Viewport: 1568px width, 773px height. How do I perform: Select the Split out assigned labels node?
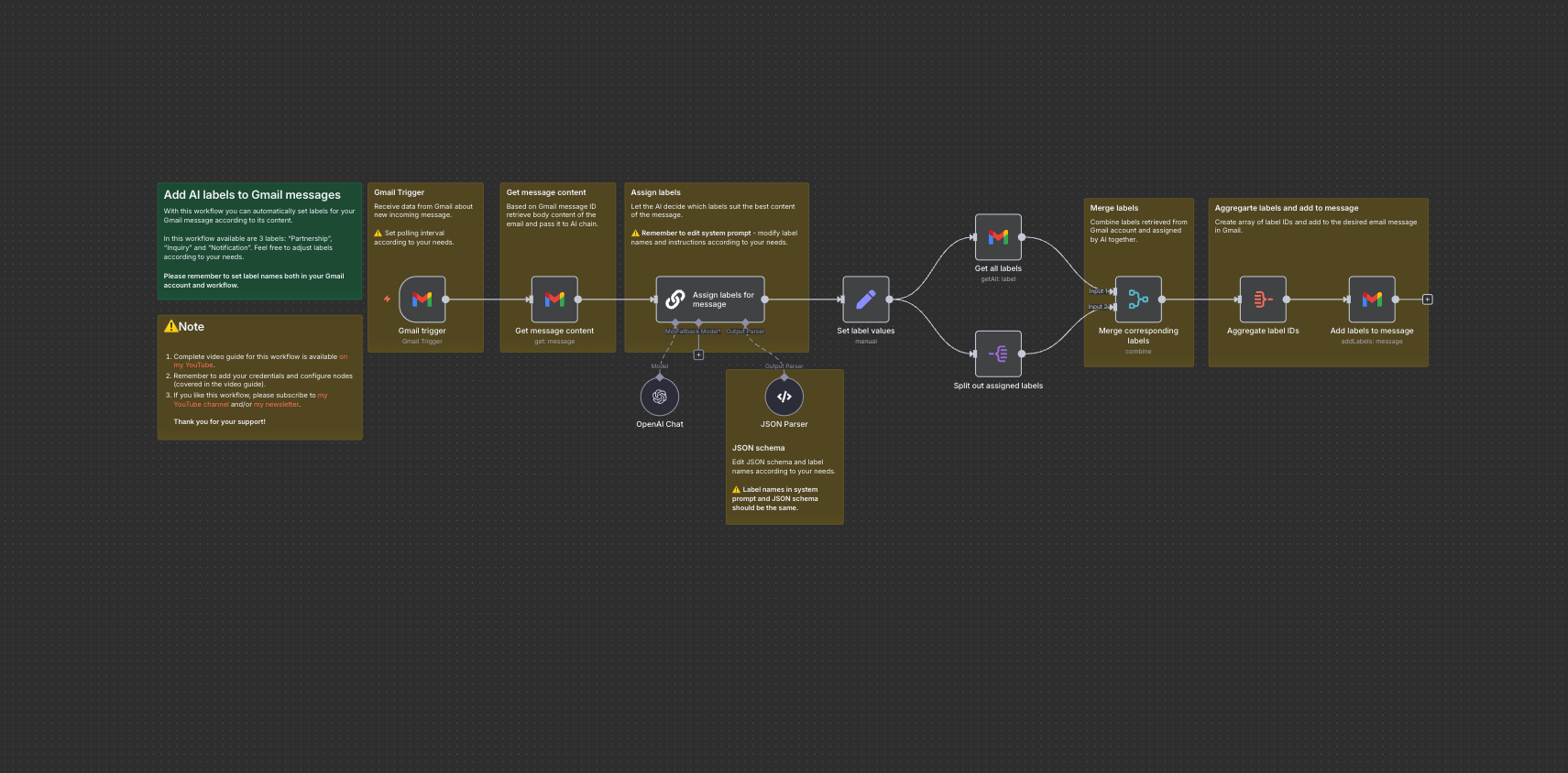tap(998, 354)
